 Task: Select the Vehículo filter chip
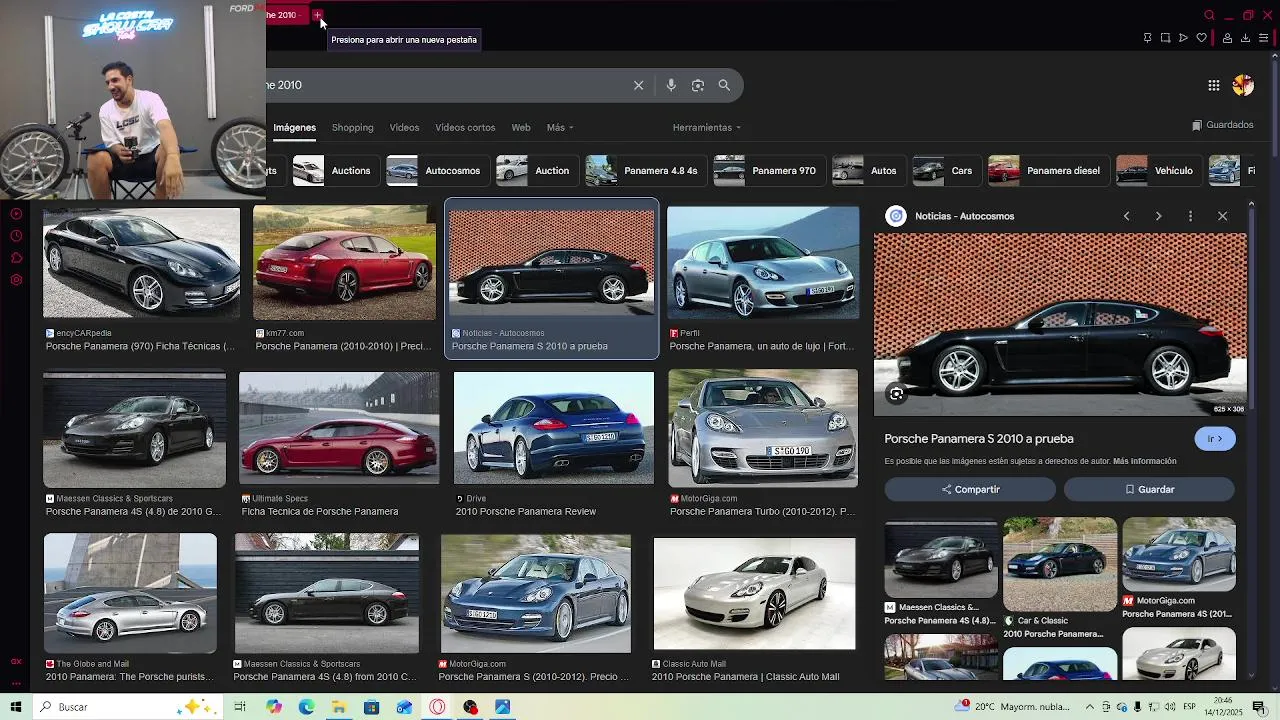1158,171
